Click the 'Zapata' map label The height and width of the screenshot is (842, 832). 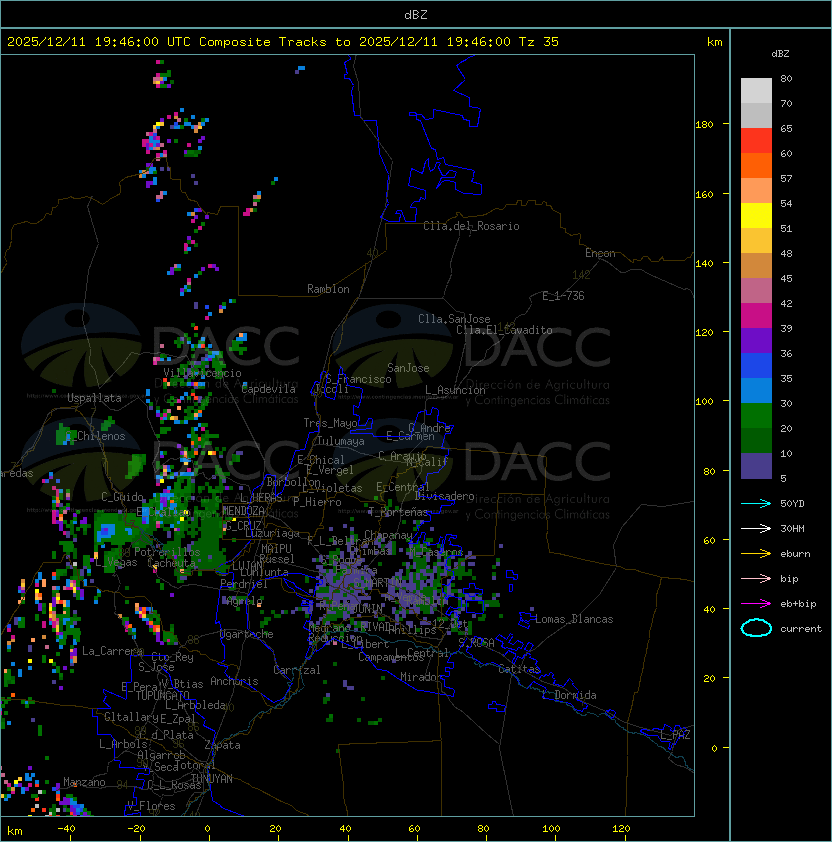pos(222,745)
